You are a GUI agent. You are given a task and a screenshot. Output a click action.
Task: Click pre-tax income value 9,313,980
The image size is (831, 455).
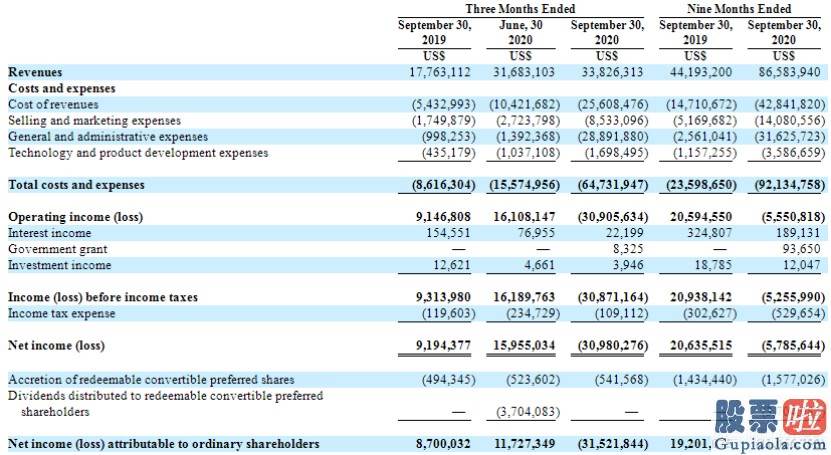tap(443, 297)
